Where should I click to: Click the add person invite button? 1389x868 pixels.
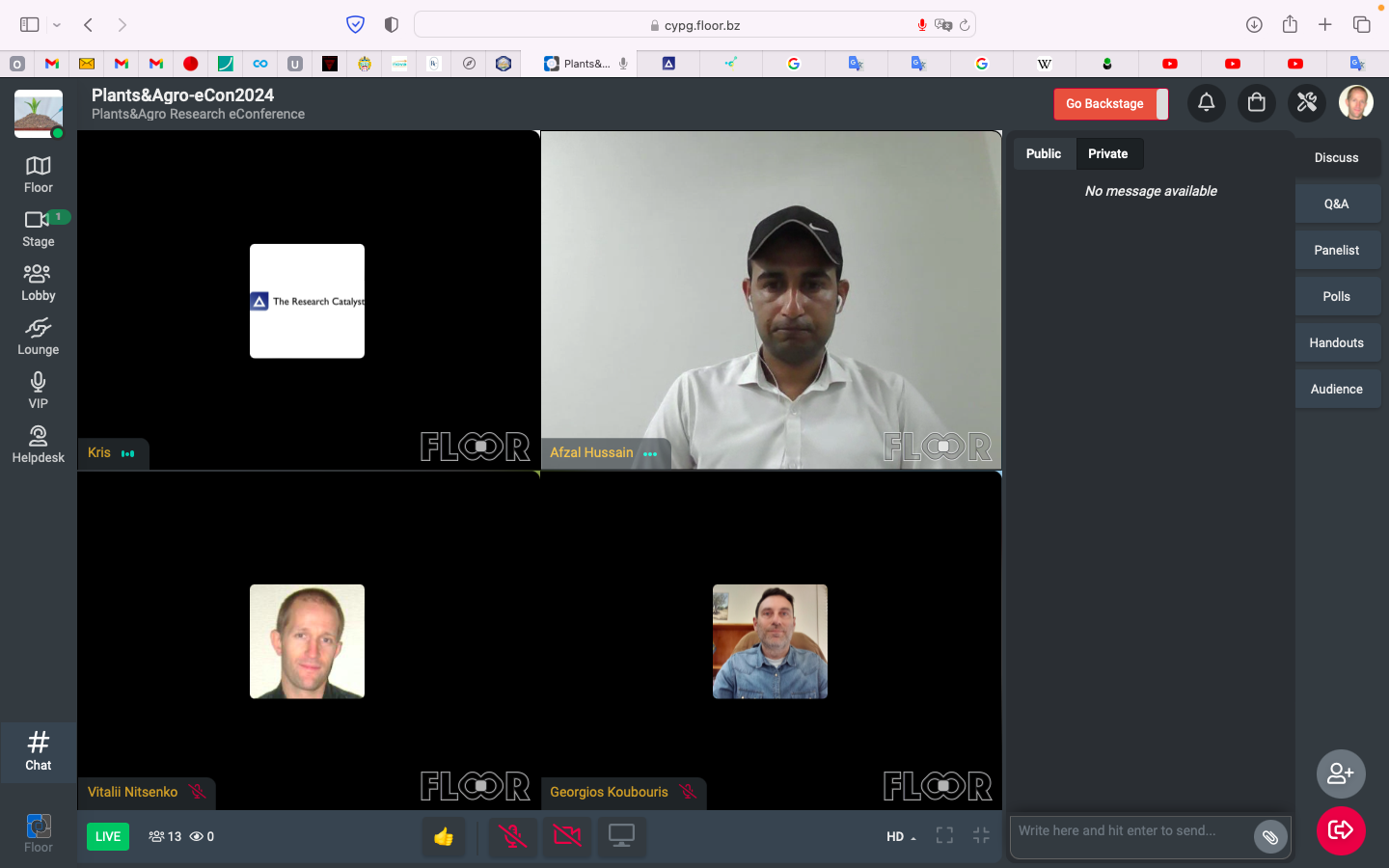(1341, 773)
